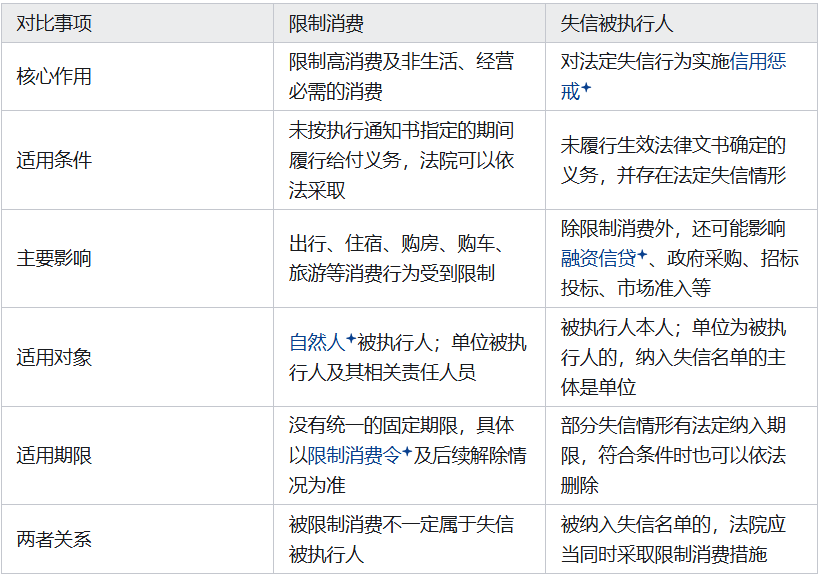The height and width of the screenshot is (576, 820).
Task: Open the 限制消费令 link
Action: pos(354,455)
